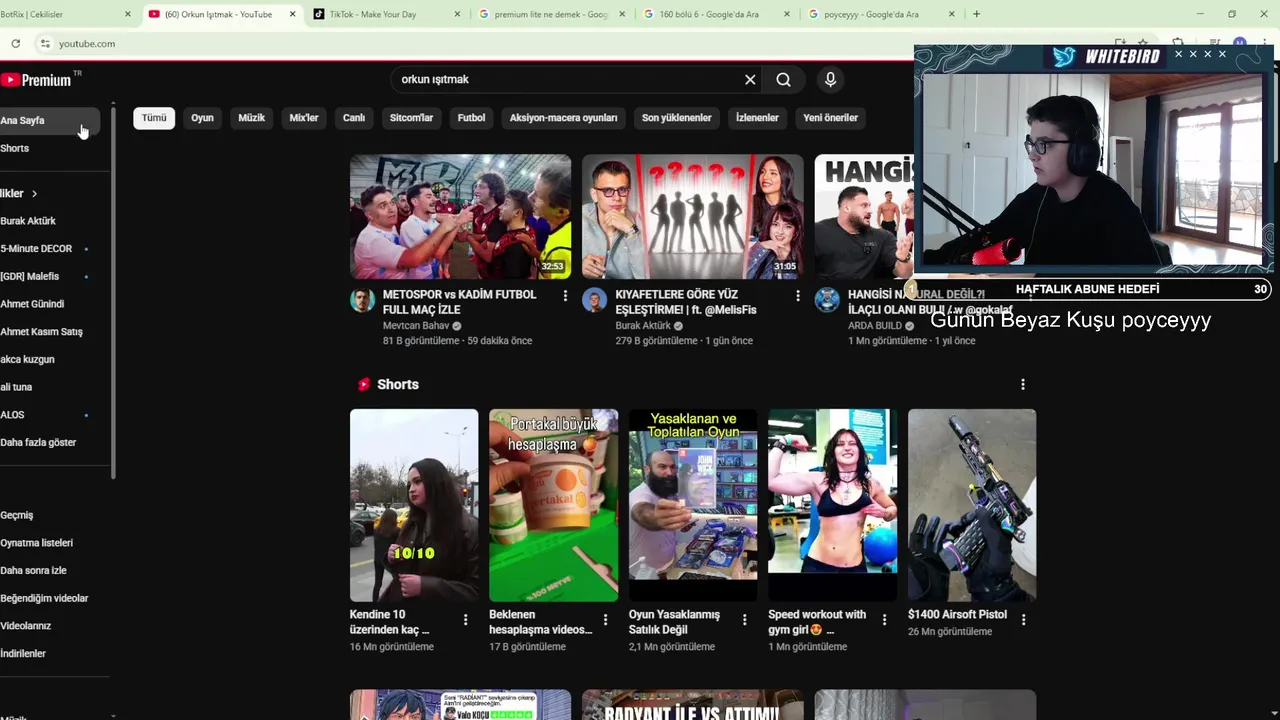This screenshot has width=1280, height=720.
Task: Click the magnifier search button
Action: [784, 80]
